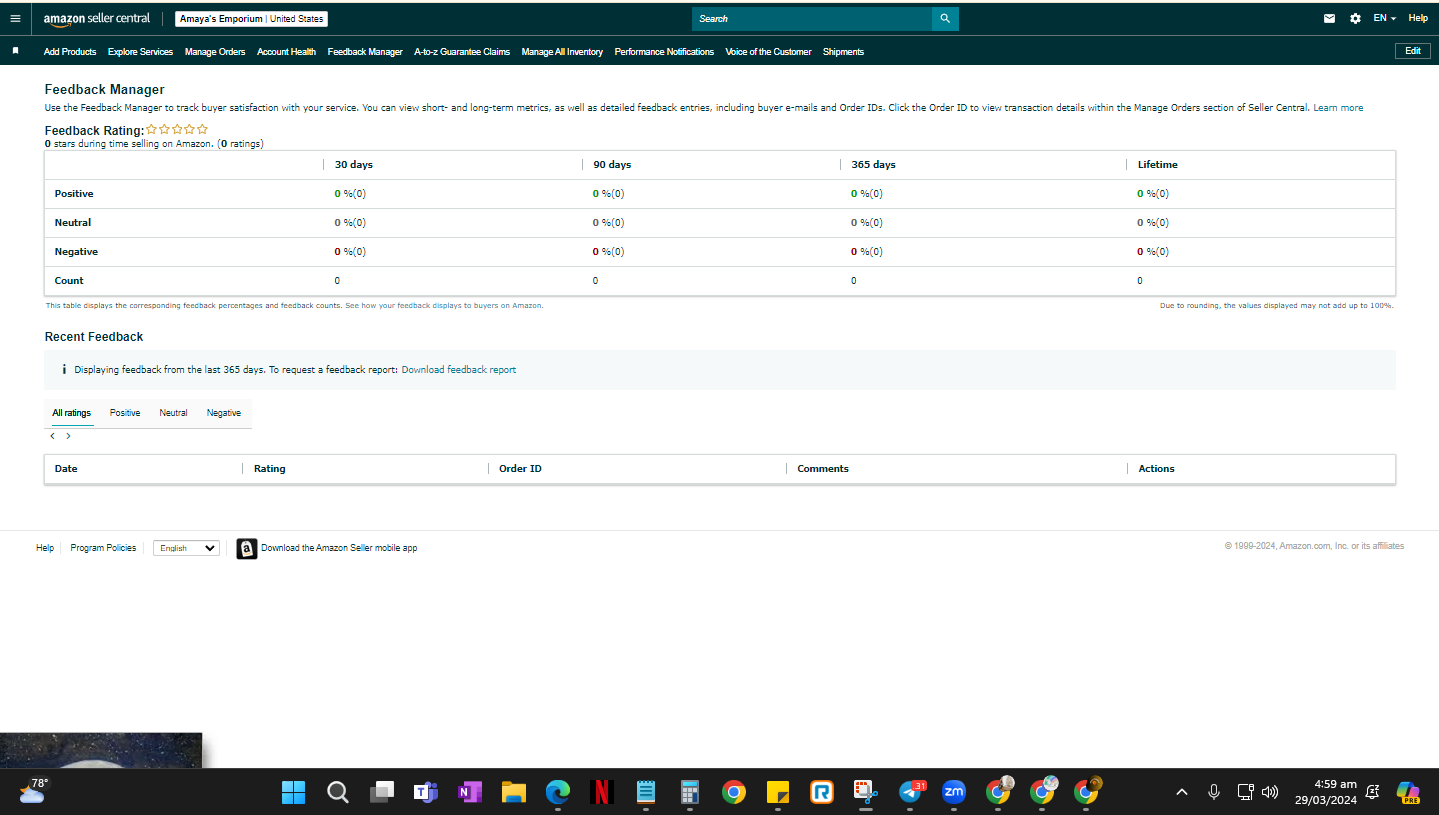Open the Windows Start menu
The height and width of the screenshot is (815, 1439).
293,792
